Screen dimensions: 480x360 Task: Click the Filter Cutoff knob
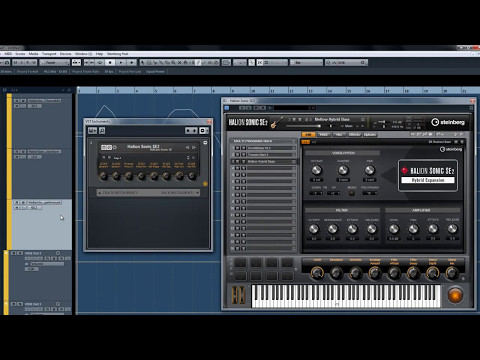(x=314, y=229)
